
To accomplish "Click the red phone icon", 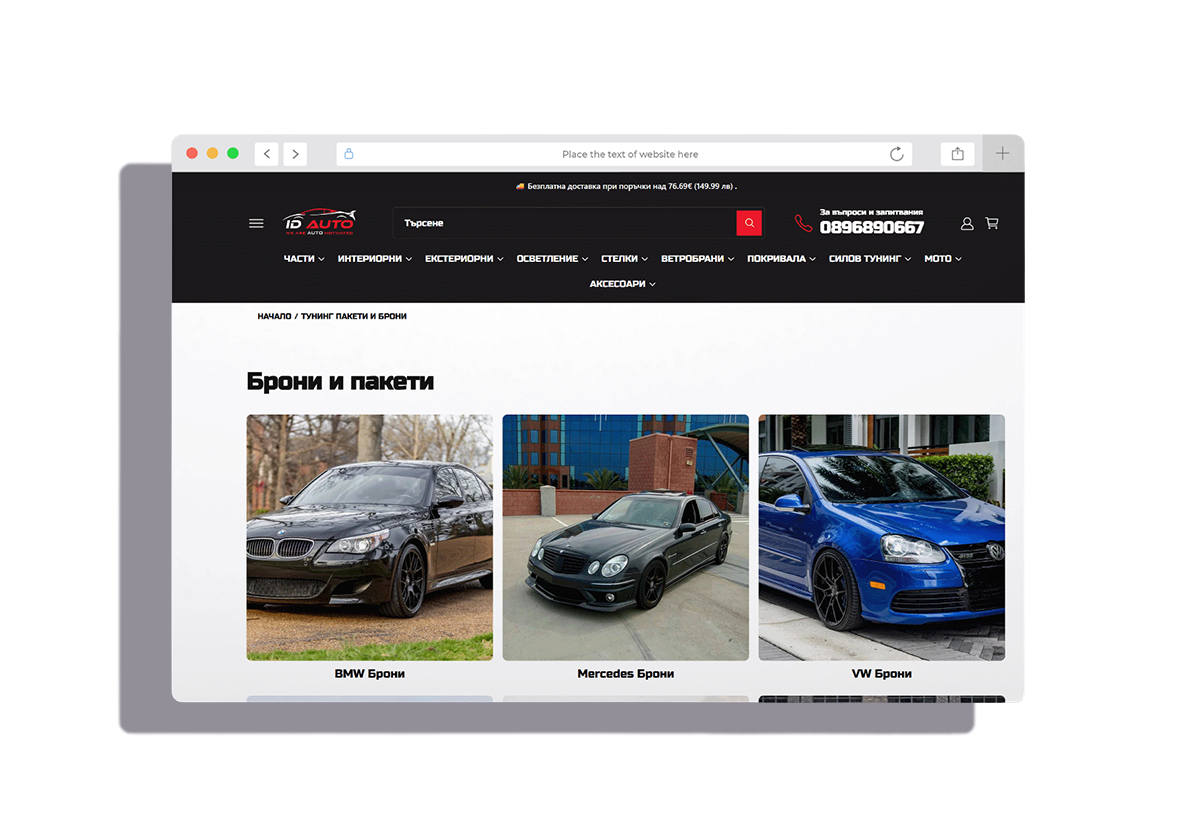I will click(x=804, y=223).
